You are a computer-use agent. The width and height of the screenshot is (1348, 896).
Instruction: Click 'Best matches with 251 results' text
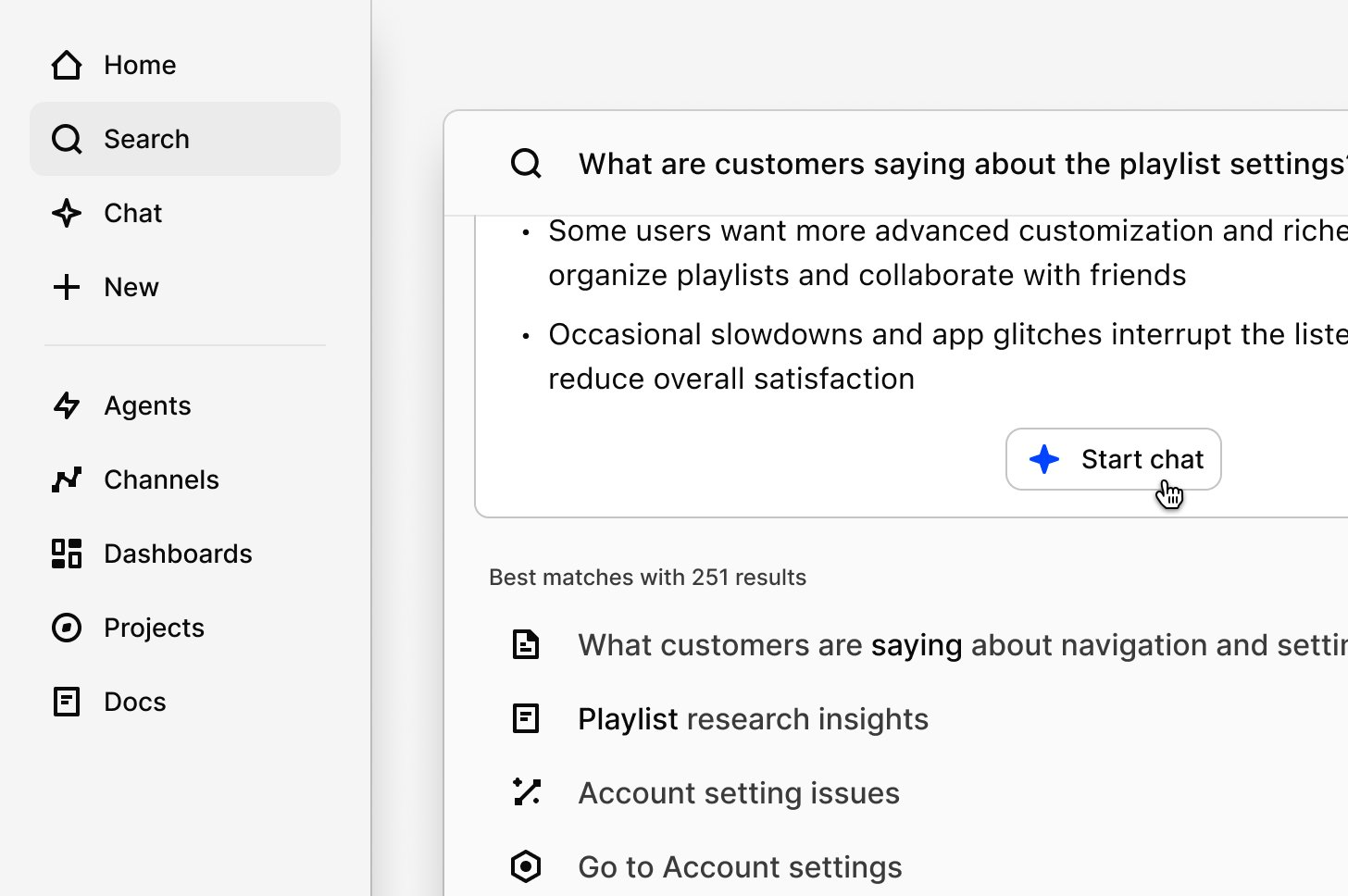pos(648,578)
